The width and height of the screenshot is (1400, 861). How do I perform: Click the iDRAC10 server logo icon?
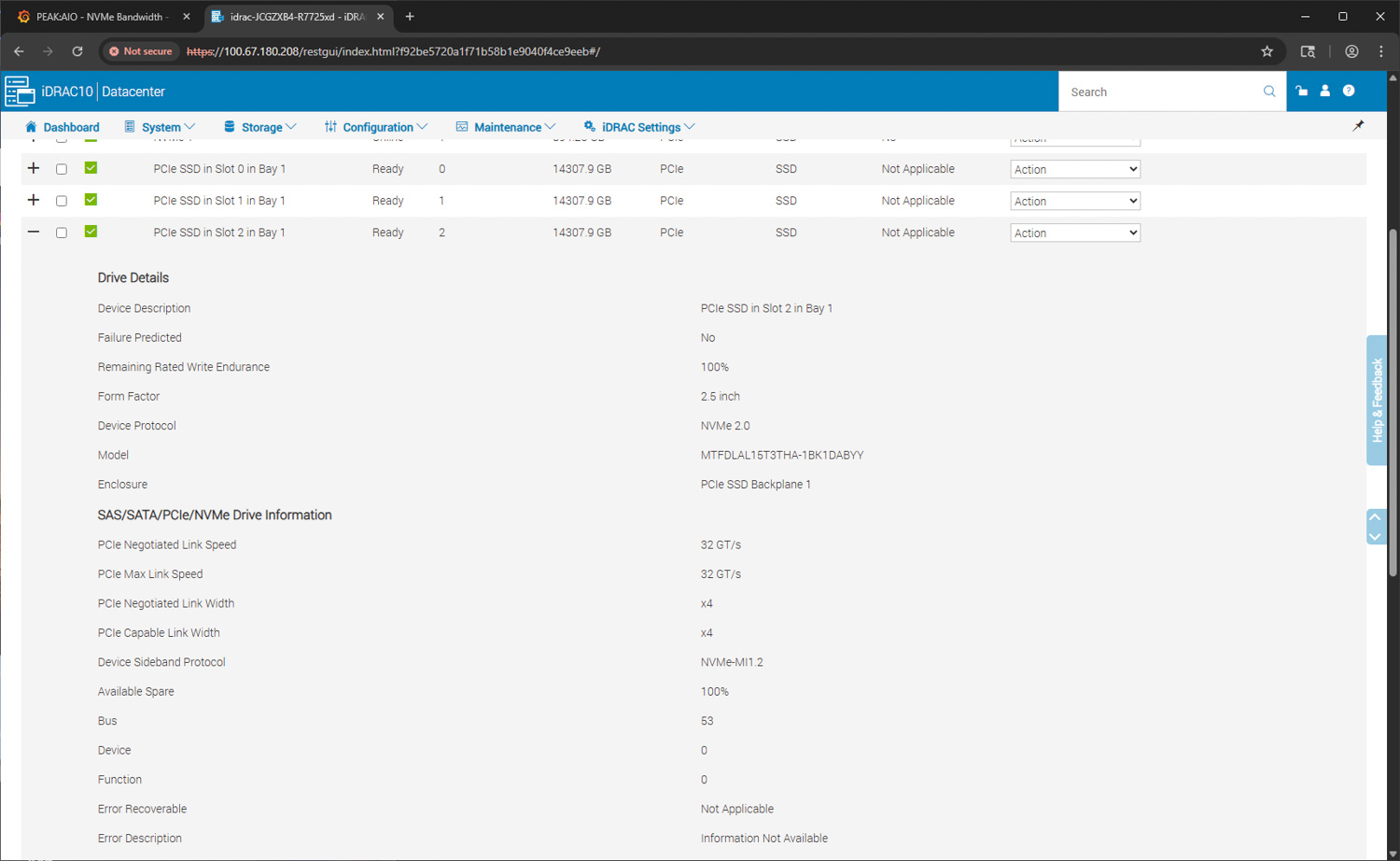(x=20, y=92)
